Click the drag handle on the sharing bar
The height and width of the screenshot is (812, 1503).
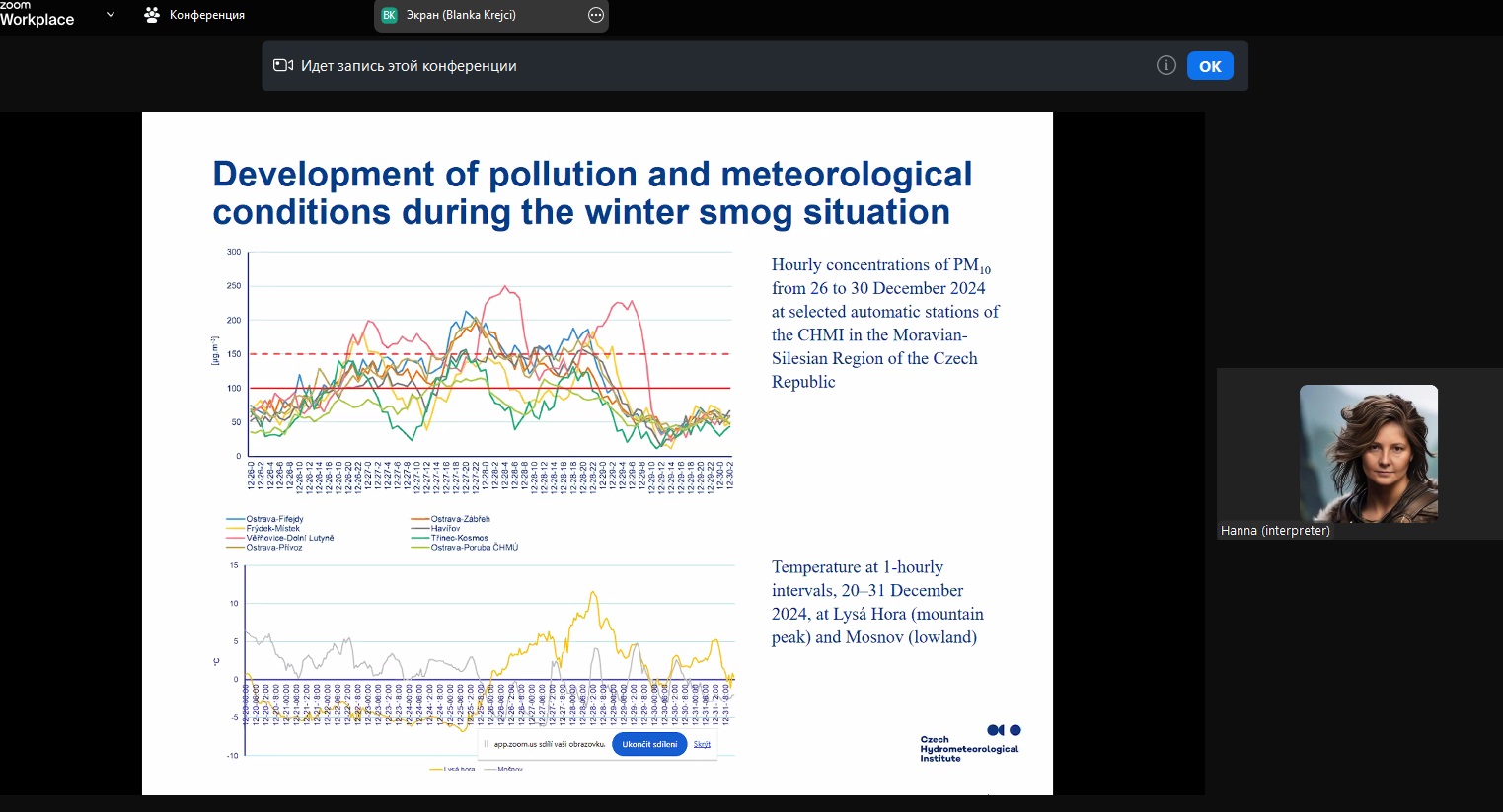click(x=486, y=744)
